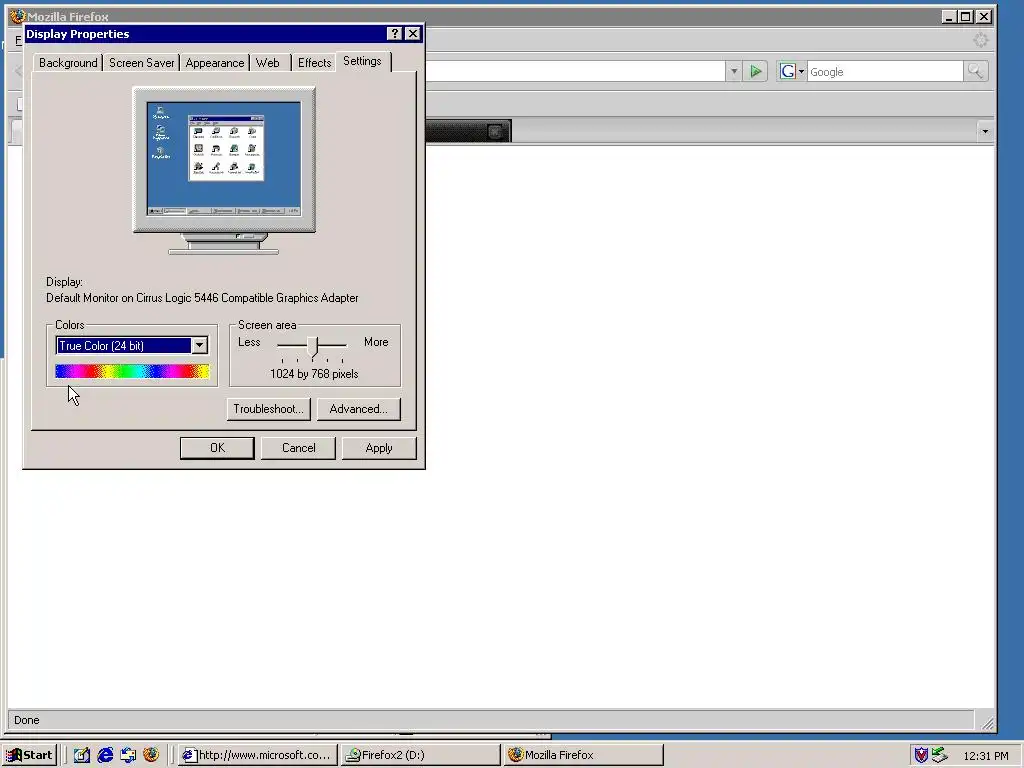Click into the Google search field
The image size is (1024, 768).
(885, 72)
